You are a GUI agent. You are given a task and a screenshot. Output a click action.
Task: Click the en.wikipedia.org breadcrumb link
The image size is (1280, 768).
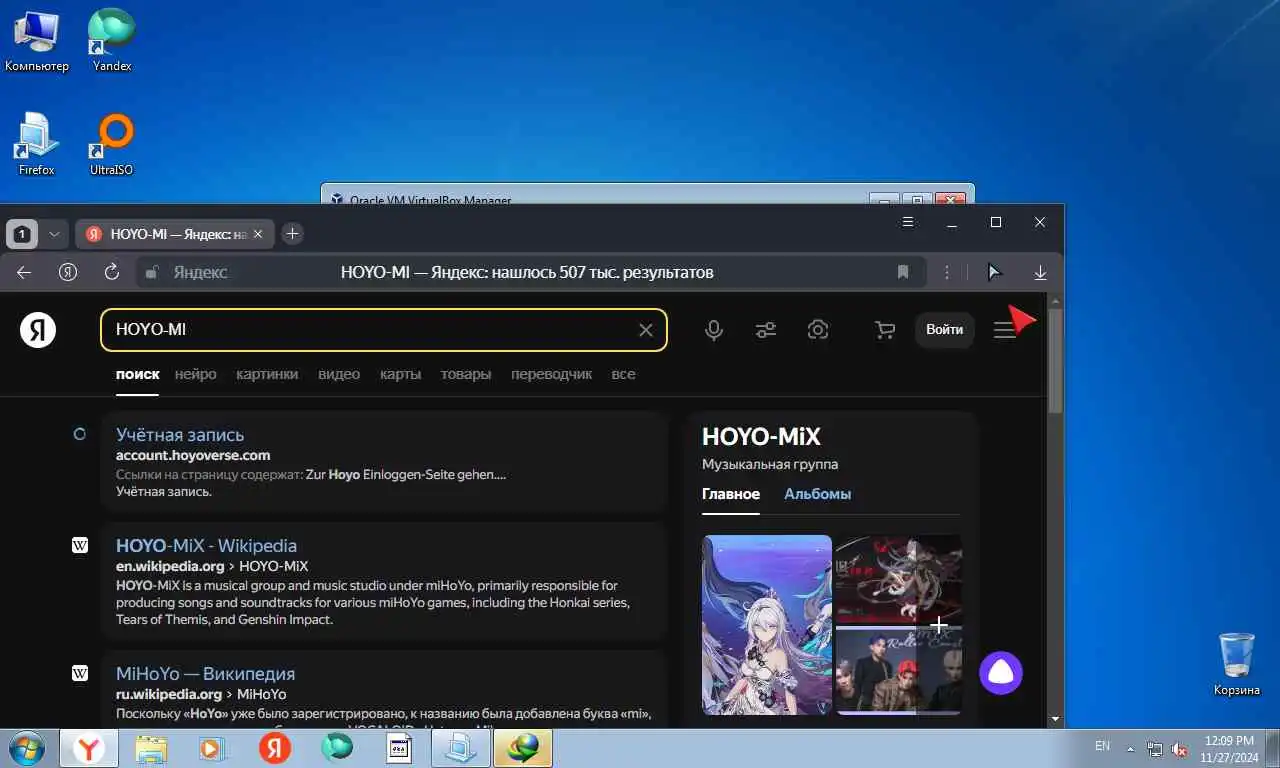pyautogui.click(x=170, y=566)
